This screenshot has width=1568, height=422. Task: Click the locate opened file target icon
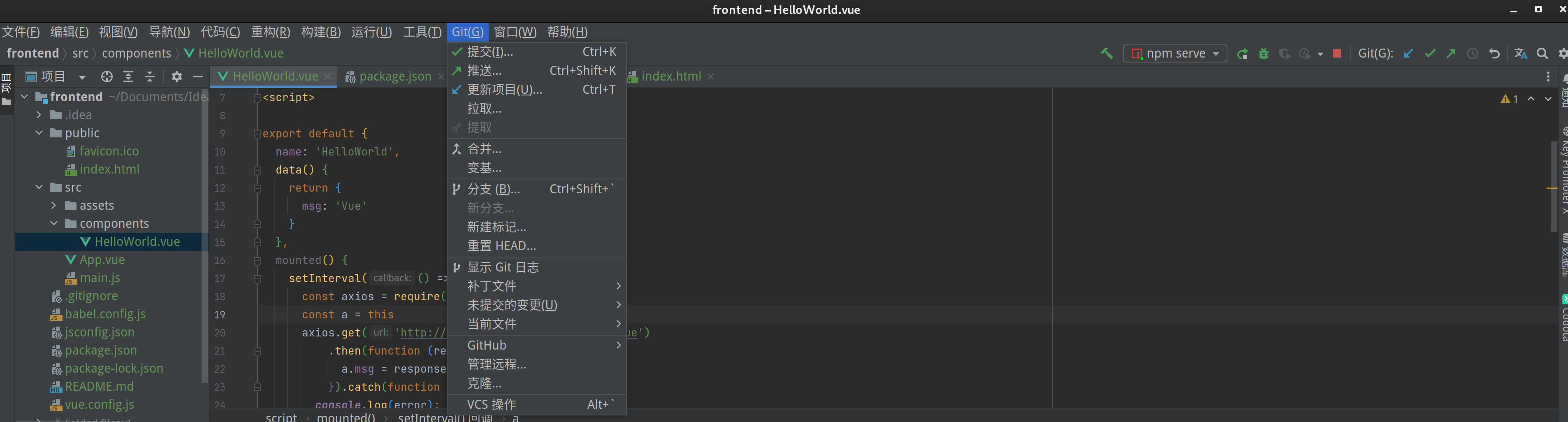(107, 76)
